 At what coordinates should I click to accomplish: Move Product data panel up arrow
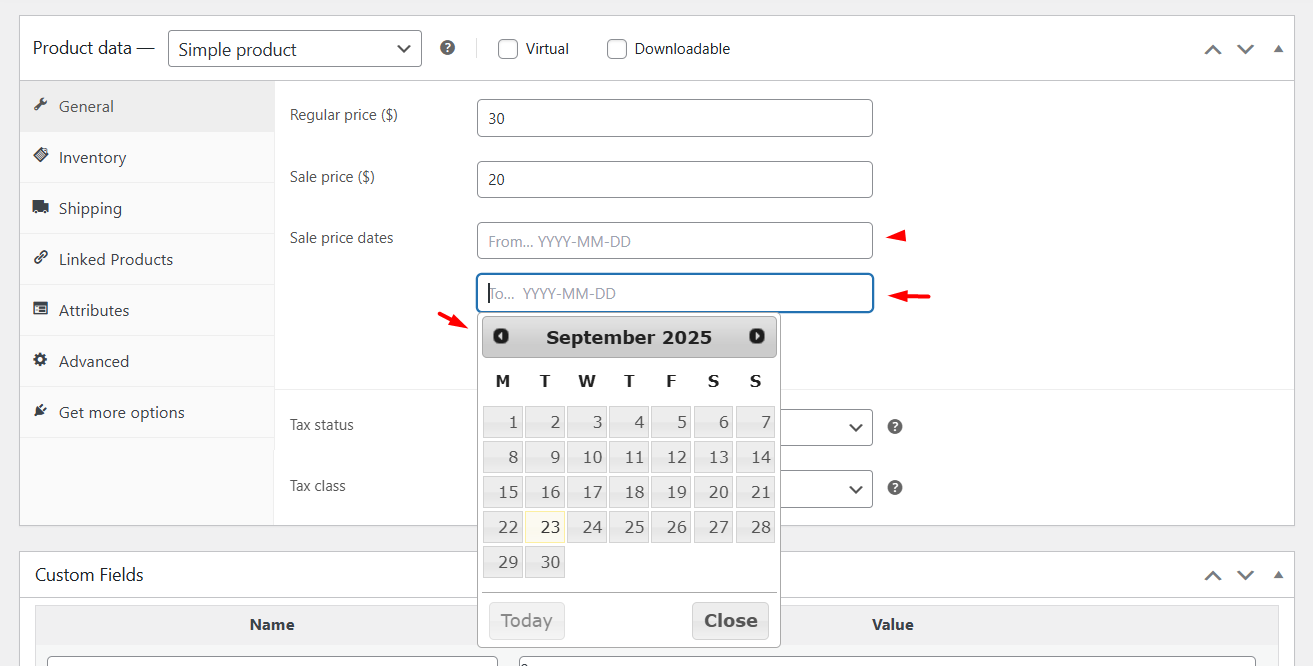point(1213,49)
